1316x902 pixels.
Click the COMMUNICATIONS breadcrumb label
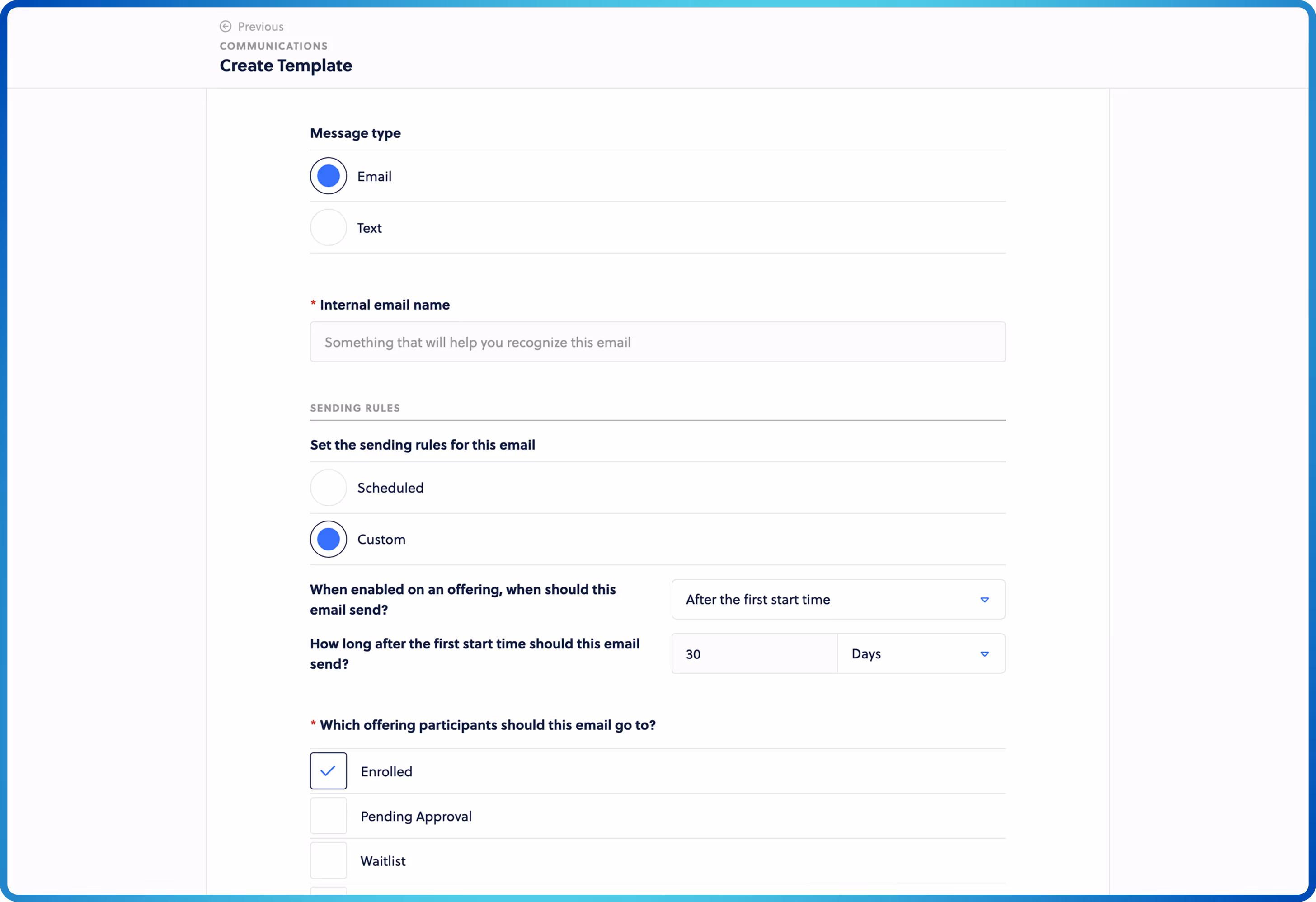coord(273,46)
